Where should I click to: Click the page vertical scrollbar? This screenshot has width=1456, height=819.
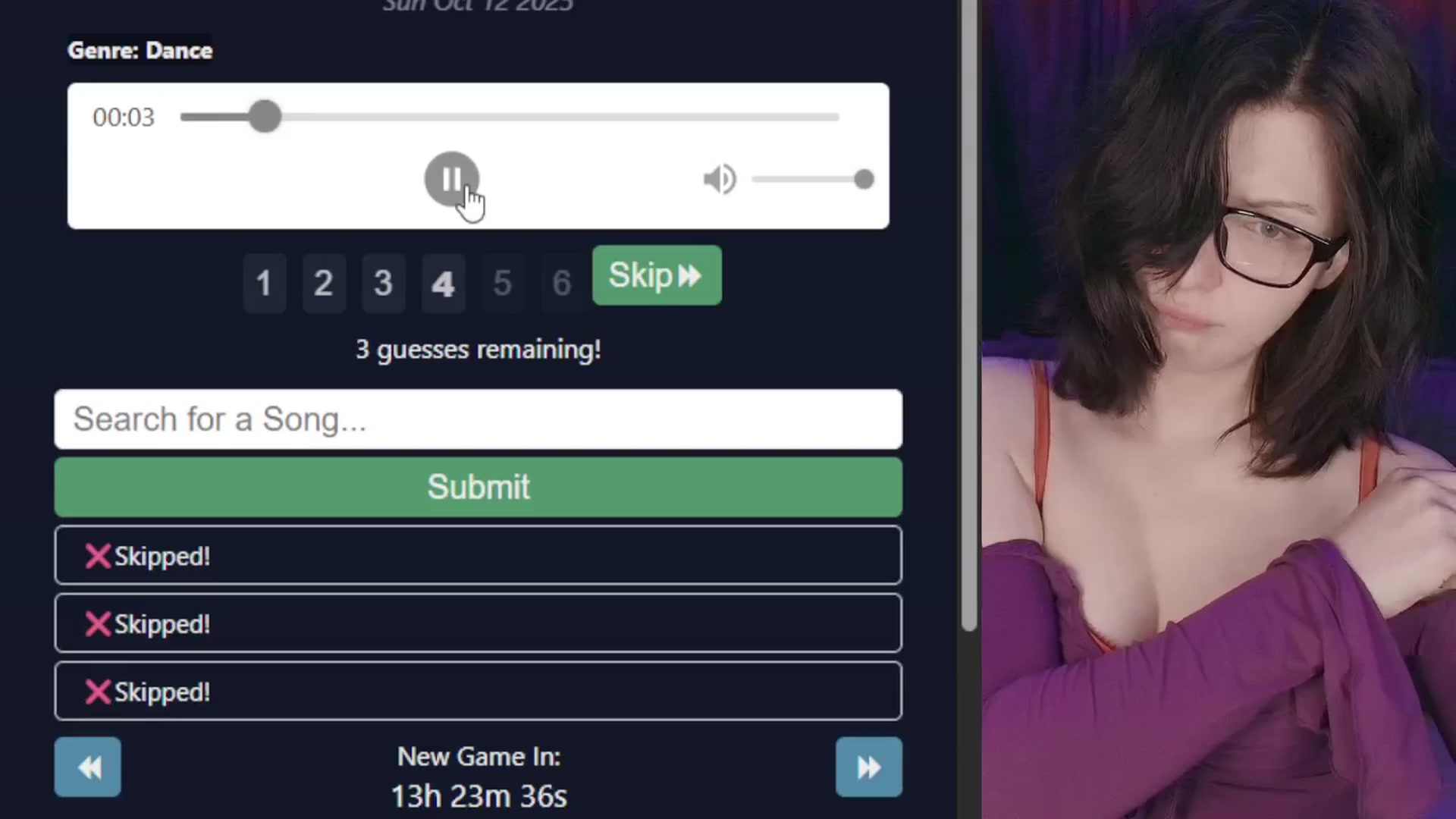968,315
